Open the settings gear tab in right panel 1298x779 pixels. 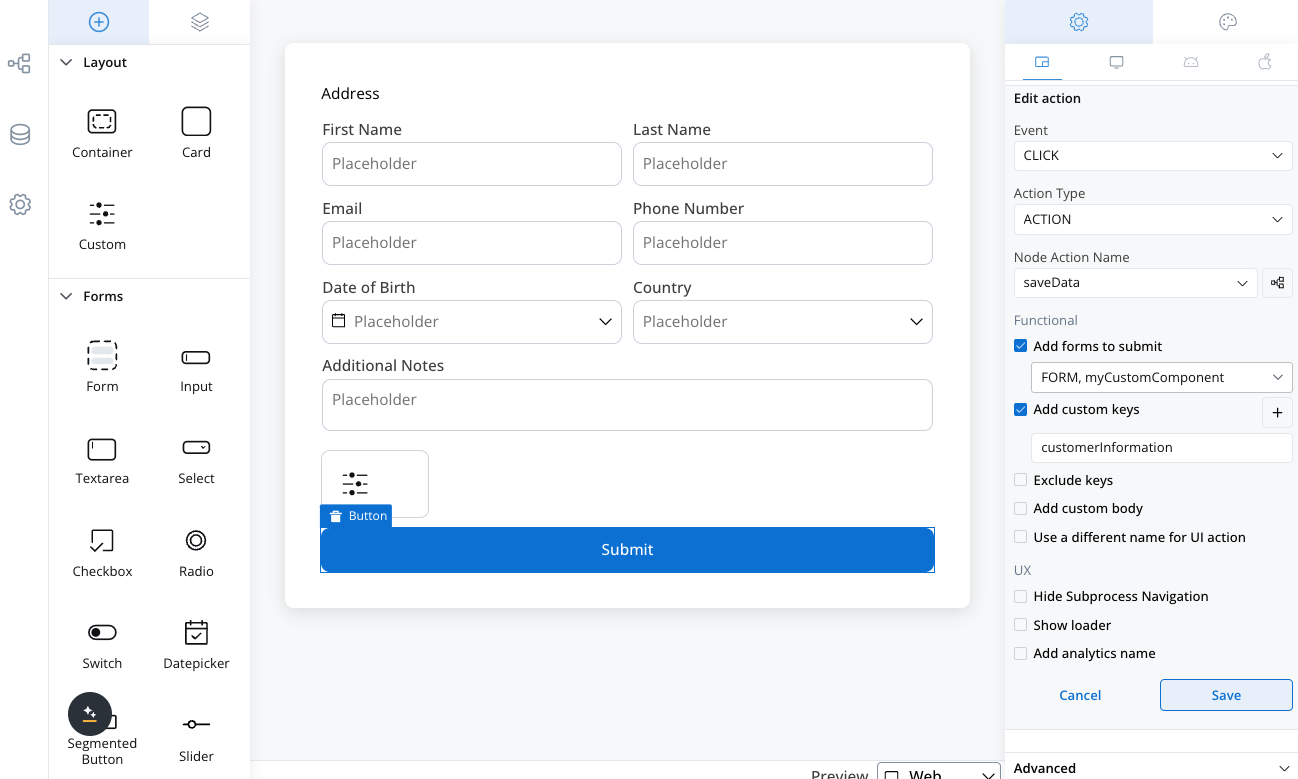click(x=1078, y=22)
